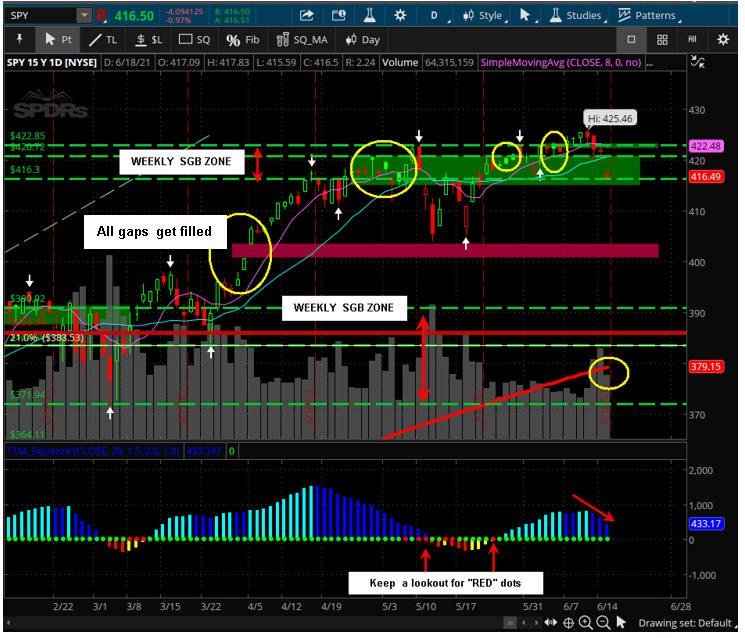Click the scroll right arrow in bottom bar
The width and height of the screenshot is (745, 638).
(536, 622)
